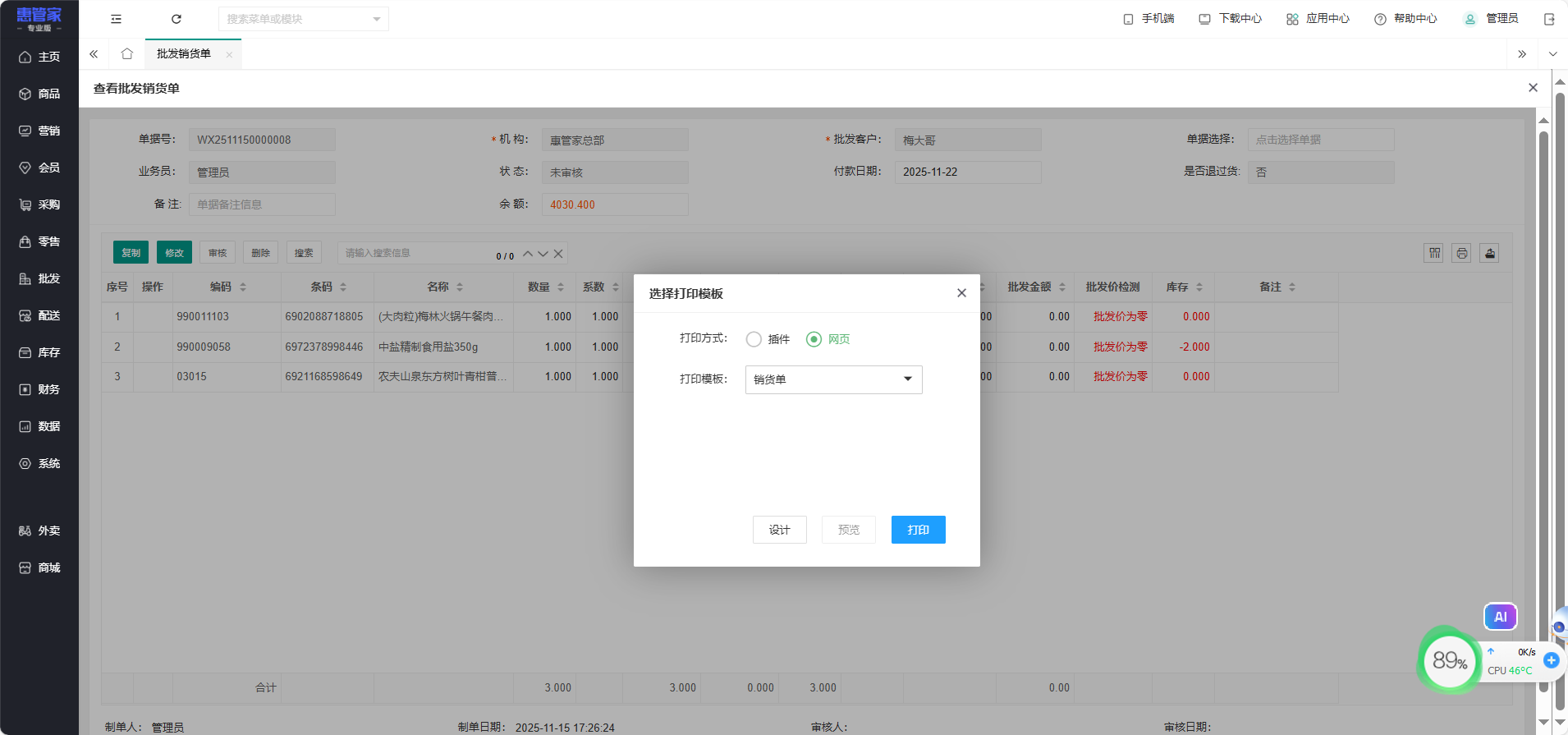Click the logout icon at top right
Screen dimensions: 1568x735
click(x=1549, y=19)
